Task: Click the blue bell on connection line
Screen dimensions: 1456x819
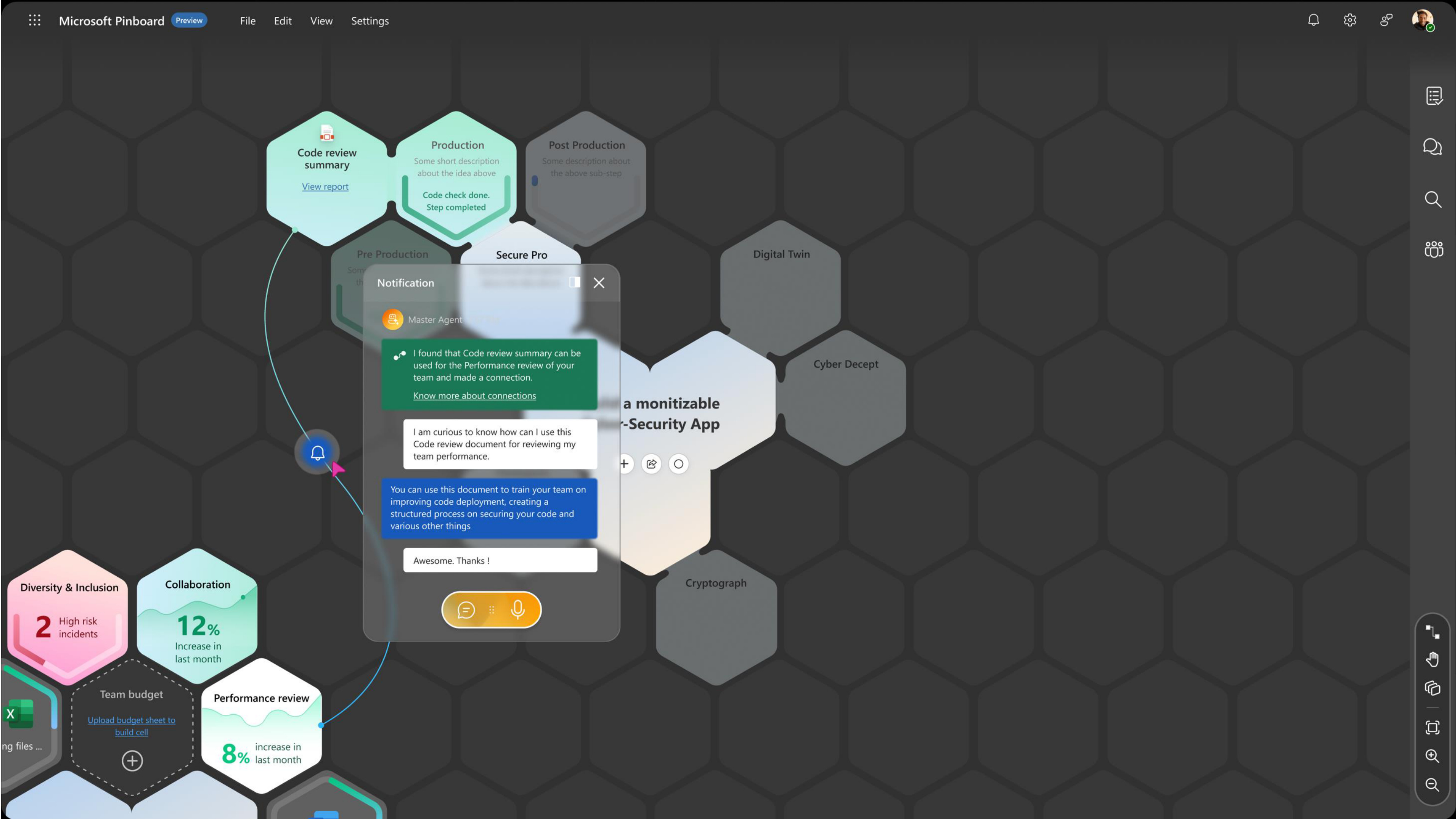Action: tap(317, 452)
